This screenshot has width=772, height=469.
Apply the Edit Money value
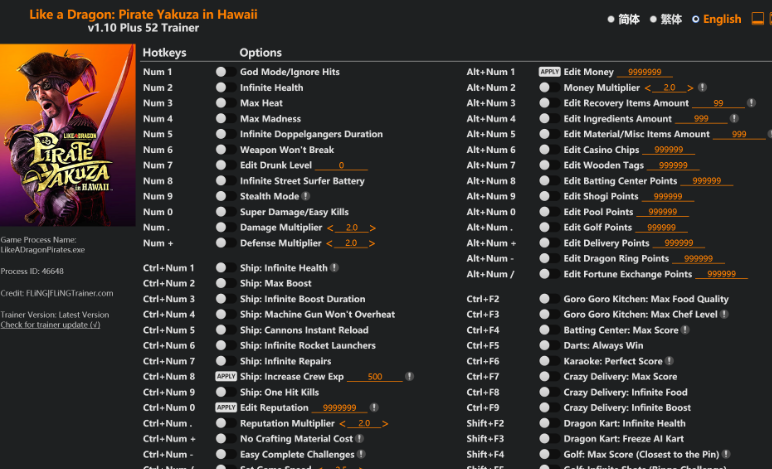(x=549, y=72)
